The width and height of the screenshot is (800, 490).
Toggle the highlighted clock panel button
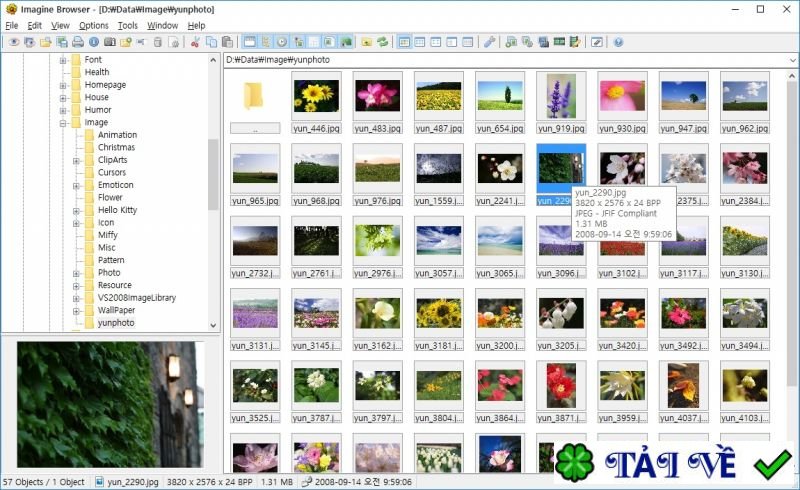point(282,42)
